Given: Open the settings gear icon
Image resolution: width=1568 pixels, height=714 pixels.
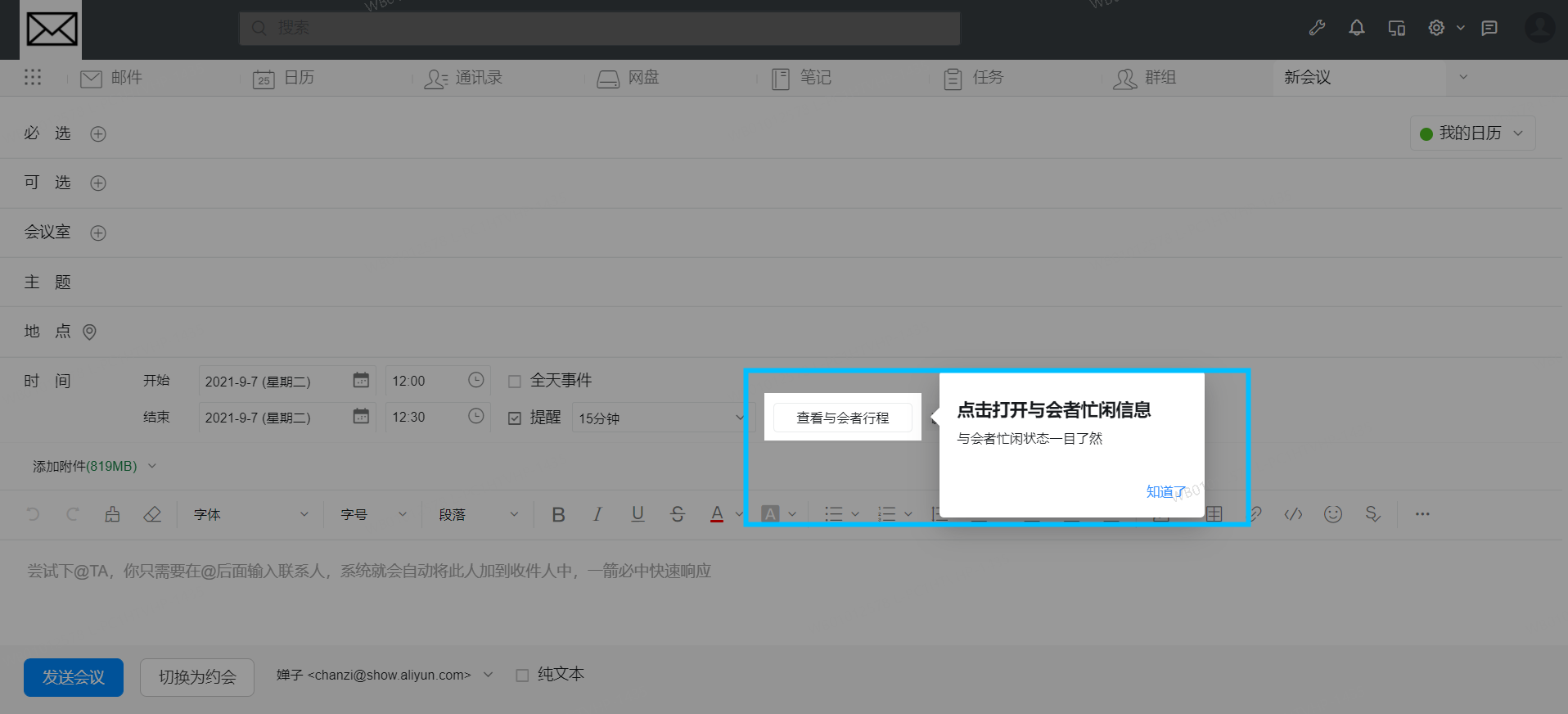Looking at the screenshot, I should click(x=1436, y=29).
